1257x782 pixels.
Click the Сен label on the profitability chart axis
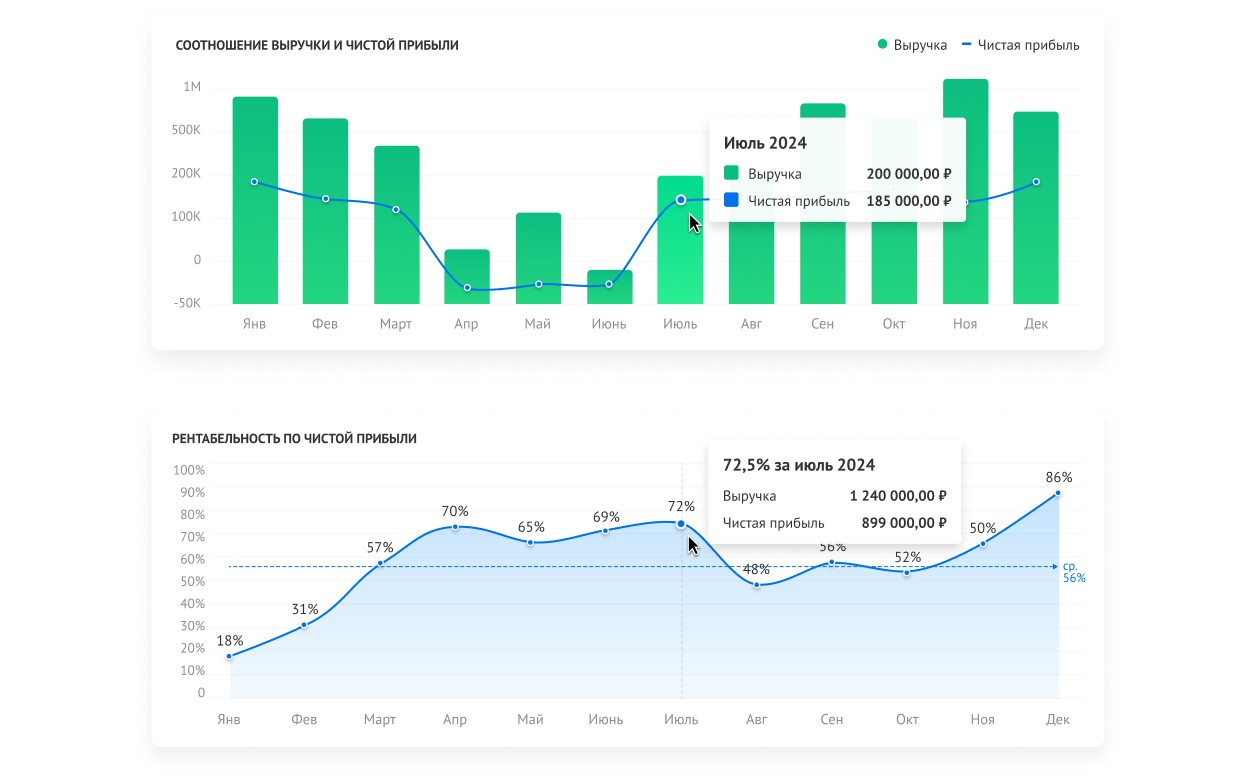tap(832, 719)
